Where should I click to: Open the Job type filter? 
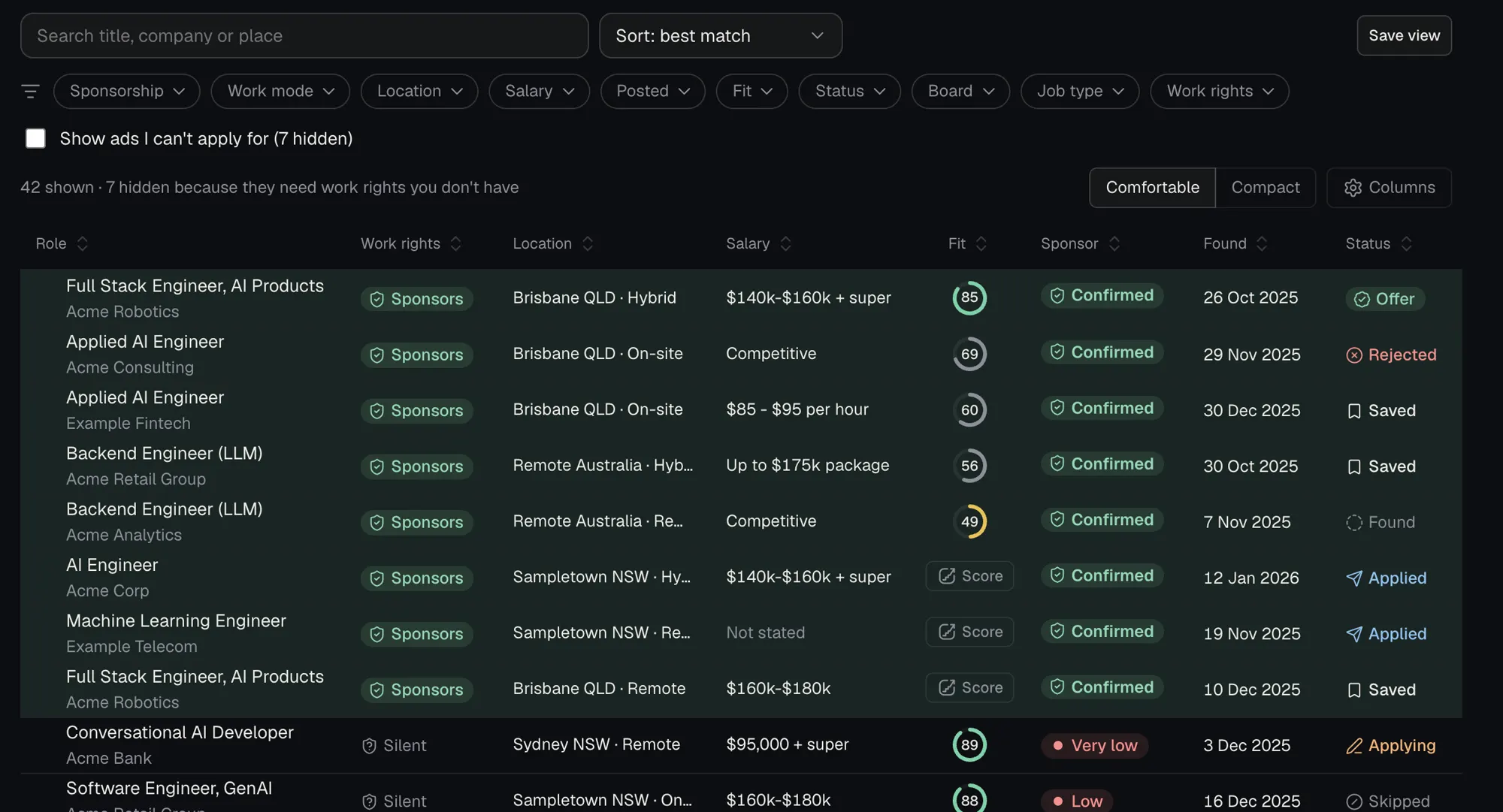1080,91
